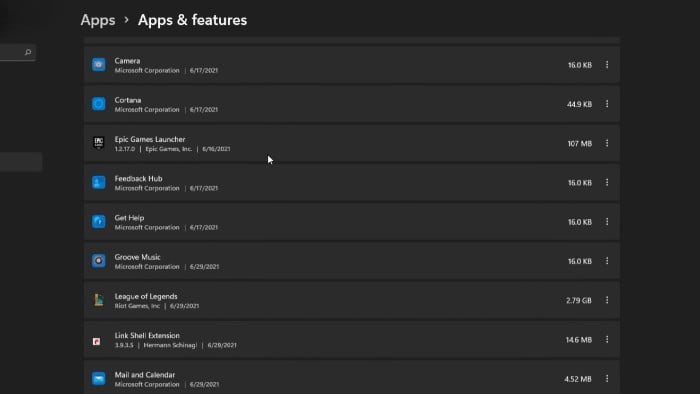The image size is (700, 394).
Task: Click the League of Legends icon
Action: pyautogui.click(x=99, y=300)
